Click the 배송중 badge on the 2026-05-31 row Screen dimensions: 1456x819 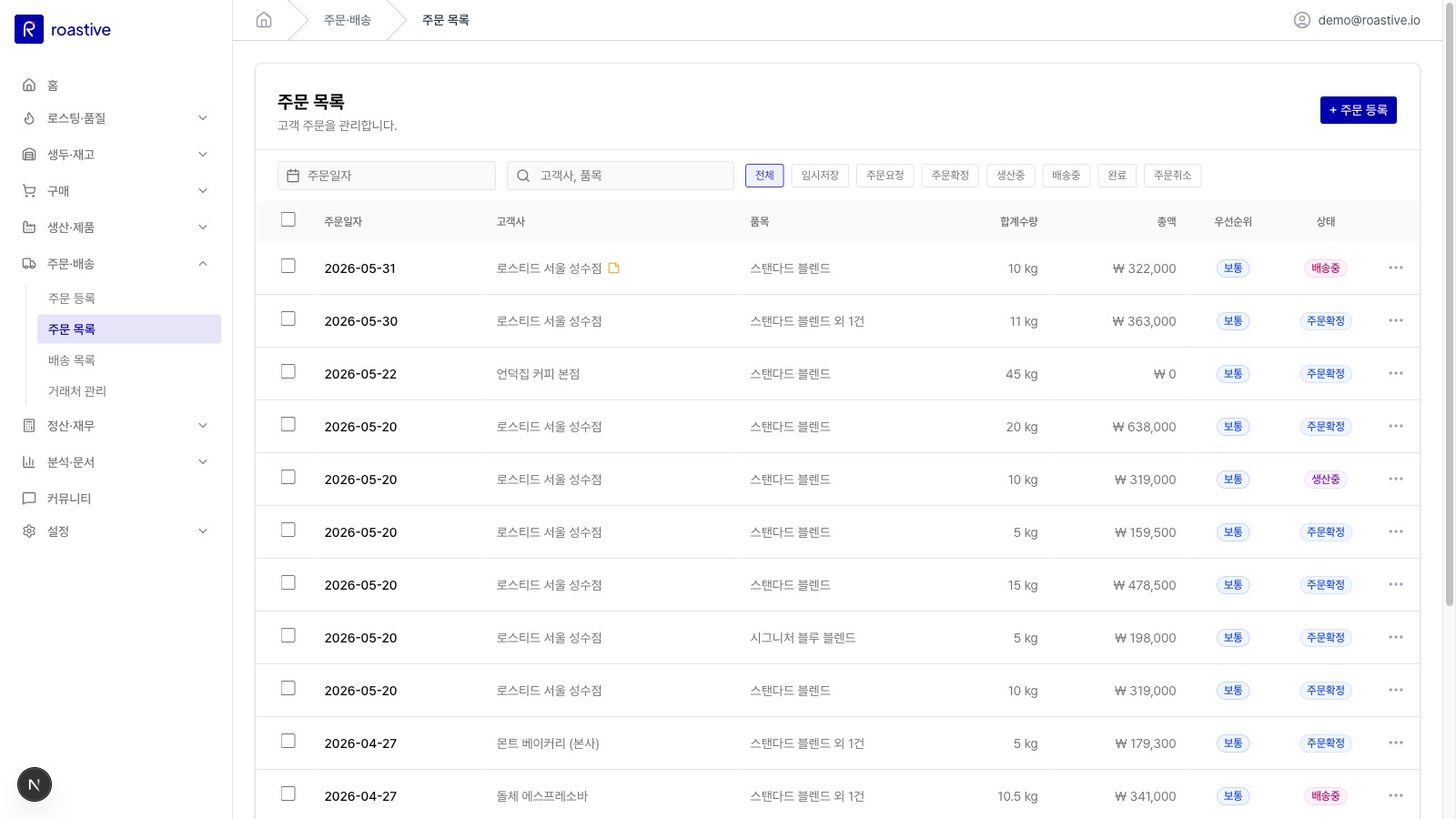pyautogui.click(x=1325, y=268)
